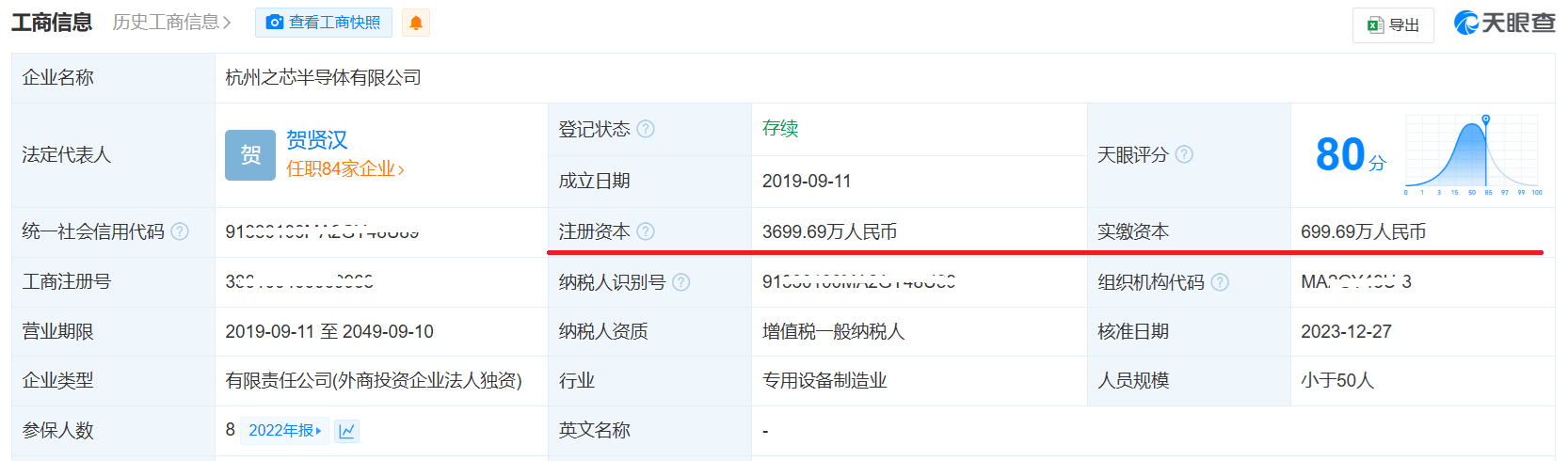Click the 工商信息 section heading
Image resolution: width=1568 pixels, height=461 pixels.
[x=52, y=22]
